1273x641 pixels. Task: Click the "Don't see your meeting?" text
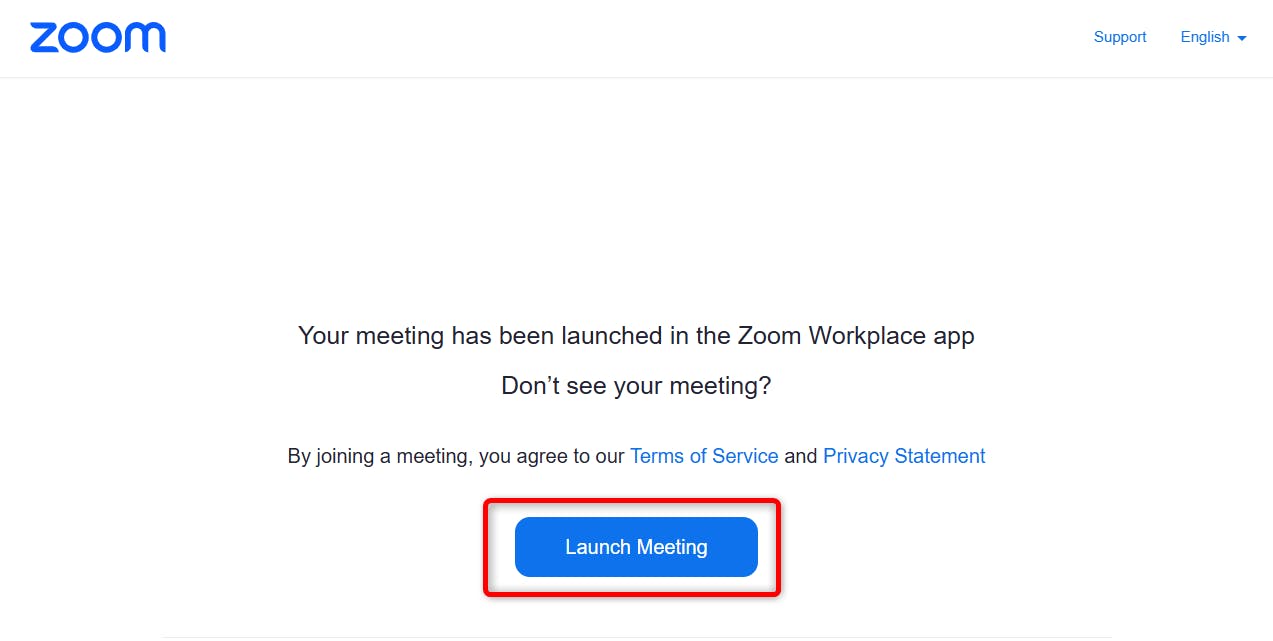point(636,386)
